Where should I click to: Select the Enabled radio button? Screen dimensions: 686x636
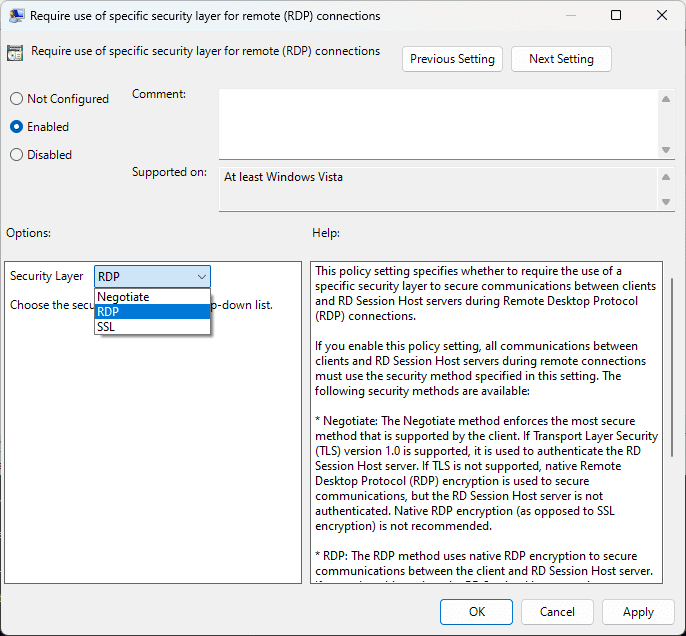point(16,127)
